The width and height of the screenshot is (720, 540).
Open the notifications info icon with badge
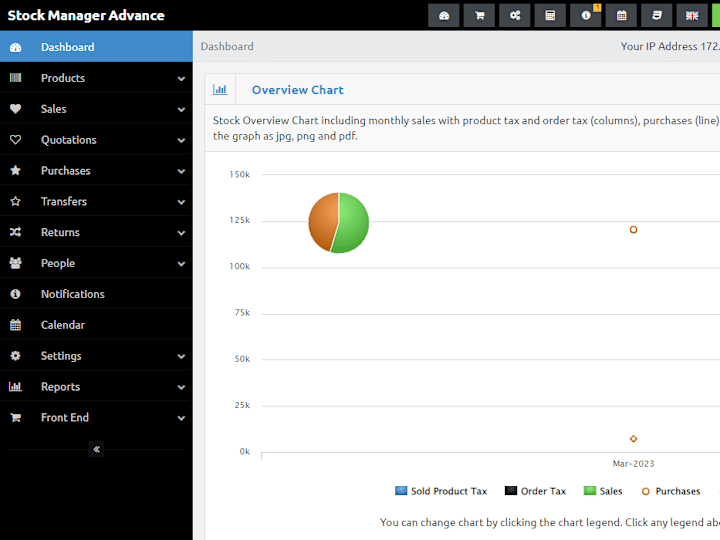[x=586, y=16]
